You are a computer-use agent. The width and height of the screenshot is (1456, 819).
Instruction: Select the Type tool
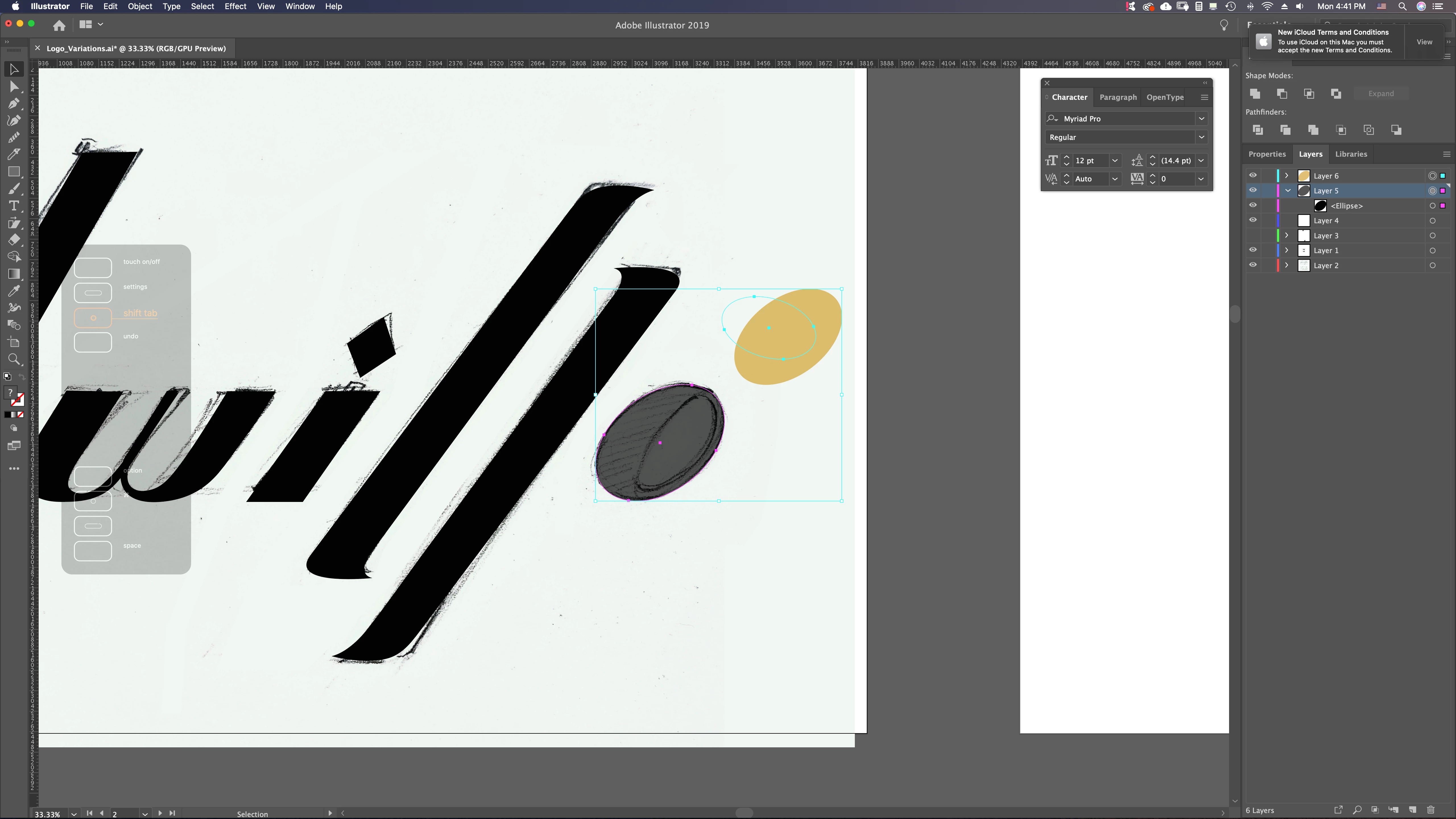click(x=14, y=206)
